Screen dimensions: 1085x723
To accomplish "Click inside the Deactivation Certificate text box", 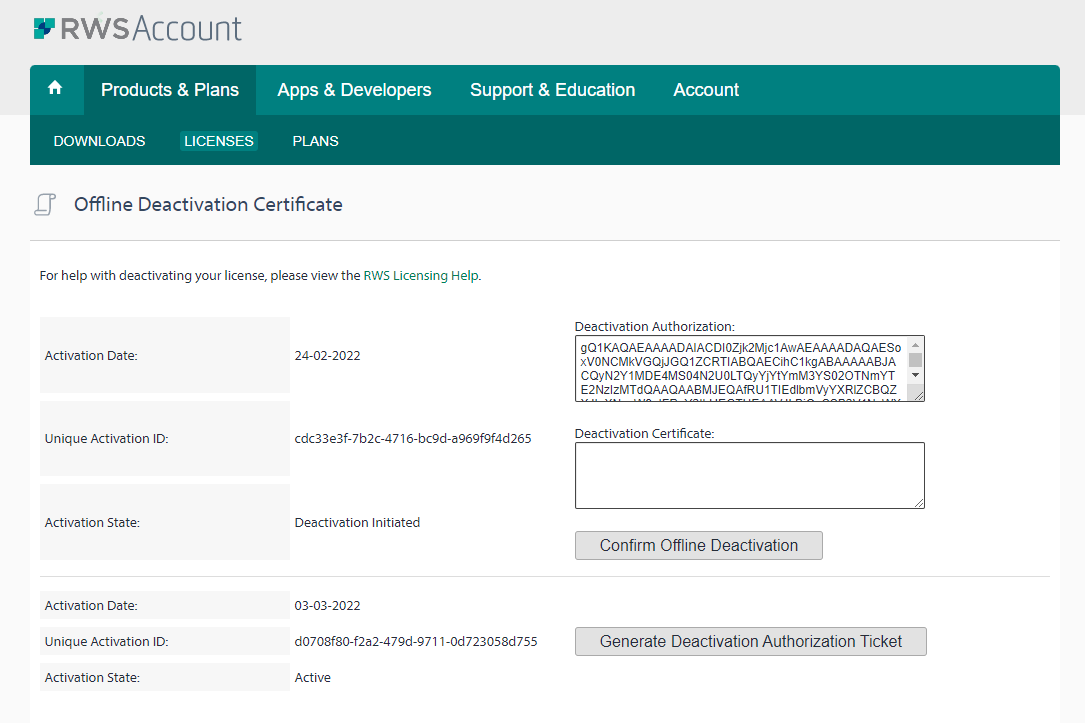I will tap(748, 475).
